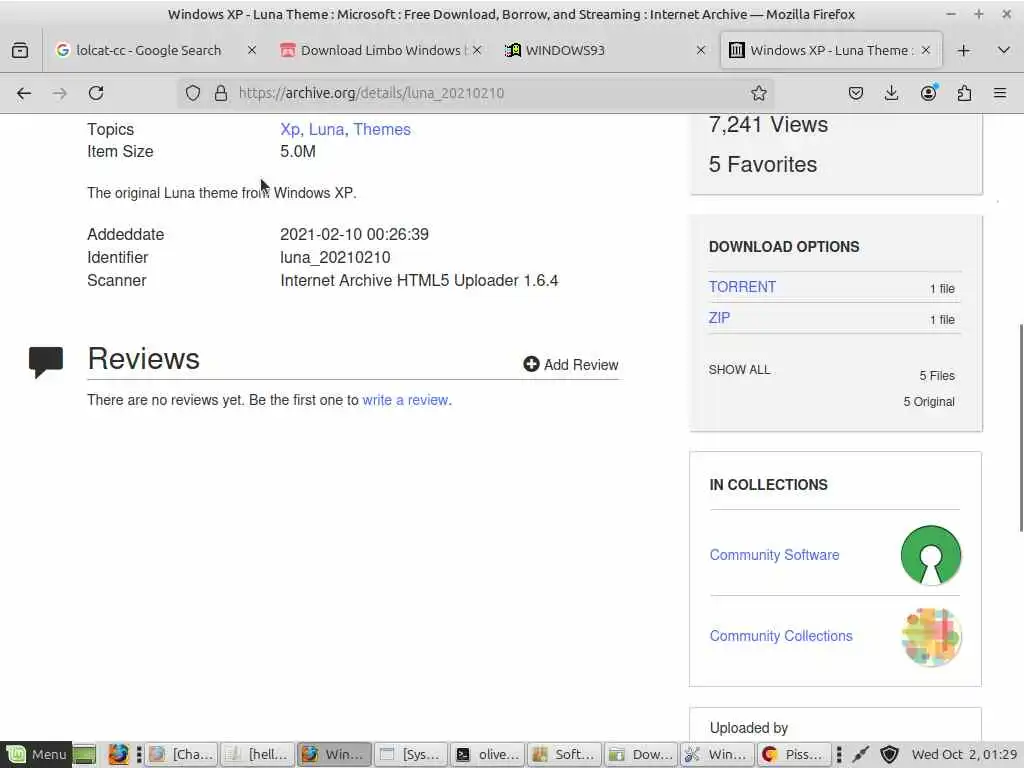Screen dimensions: 1024x768
Task: Show desktop via taskbar green icon
Action: (x=84, y=755)
